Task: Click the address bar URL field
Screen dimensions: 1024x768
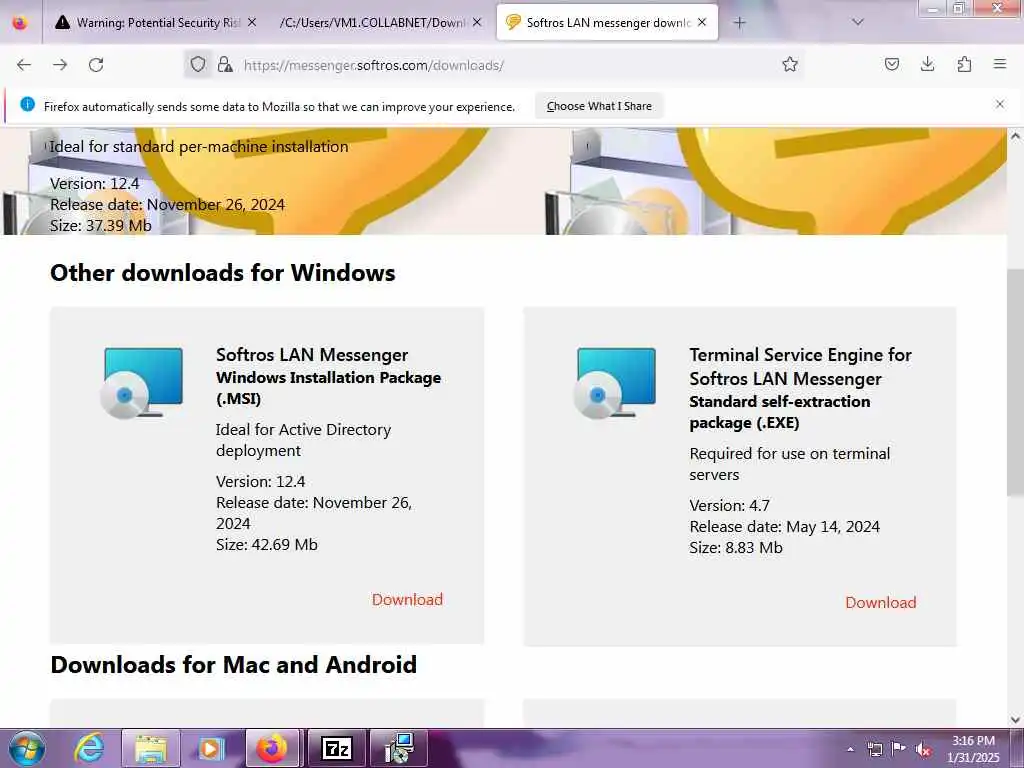Action: pyautogui.click(x=496, y=65)
